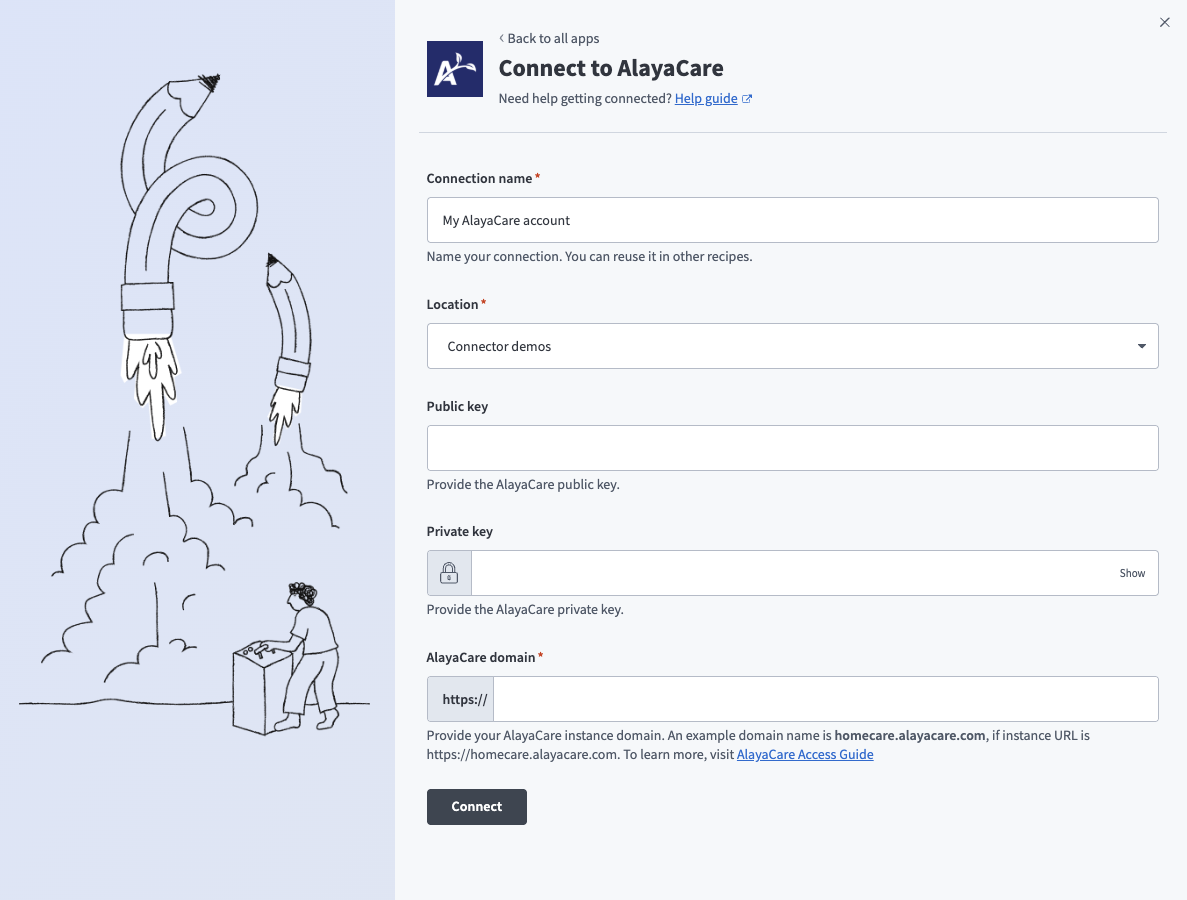Click the lock icon in Private key field

(449, 573)
